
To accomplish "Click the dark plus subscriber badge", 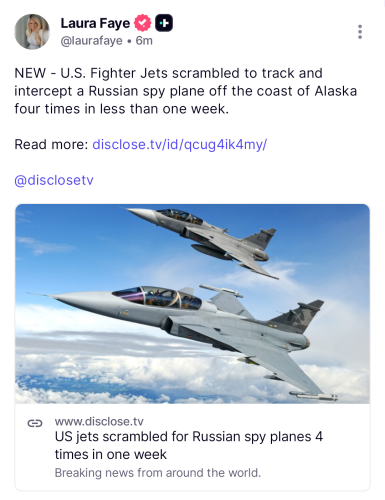I will pos(164,23).
